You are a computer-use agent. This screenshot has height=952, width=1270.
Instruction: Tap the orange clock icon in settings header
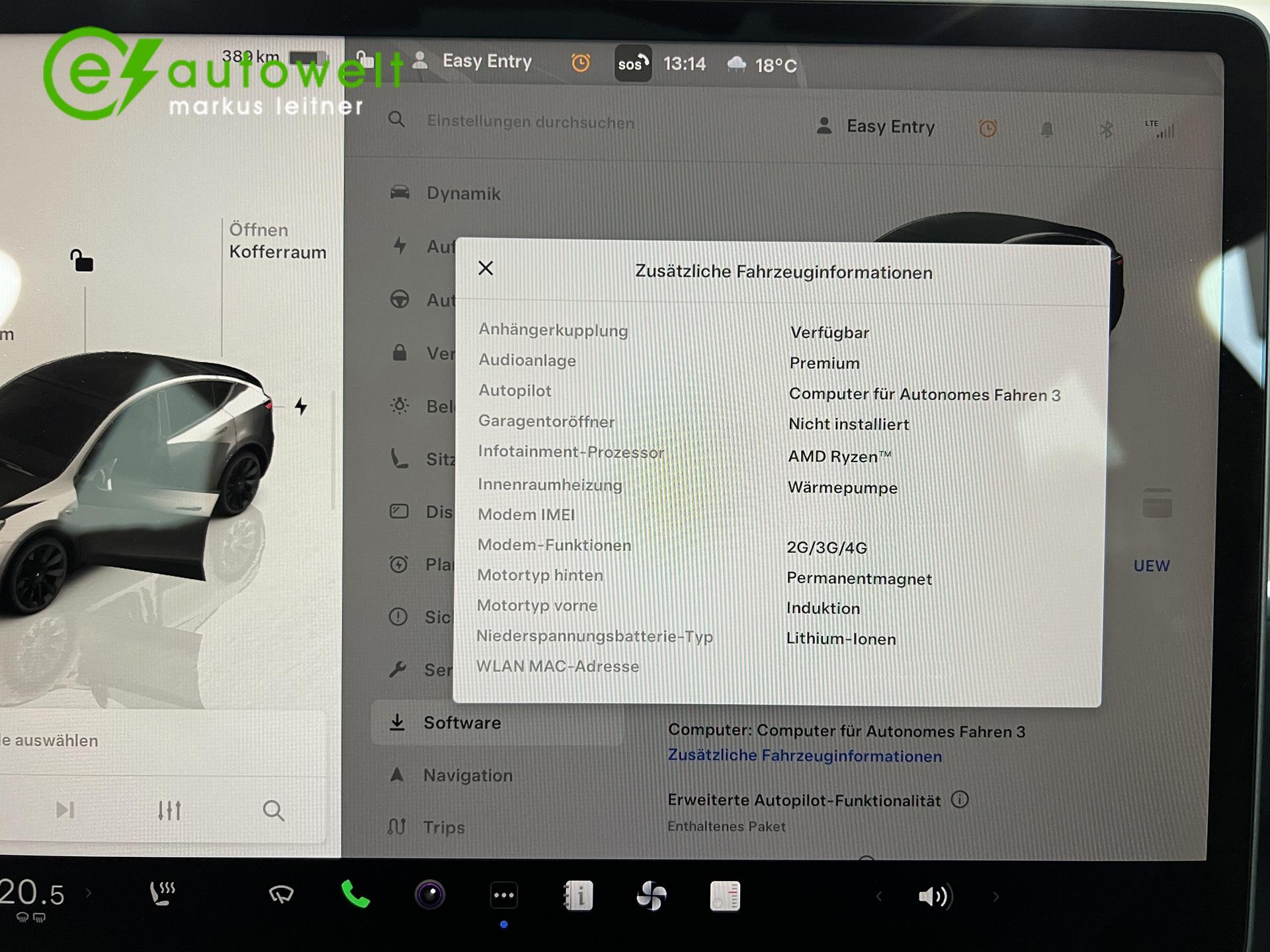point(988,128)
